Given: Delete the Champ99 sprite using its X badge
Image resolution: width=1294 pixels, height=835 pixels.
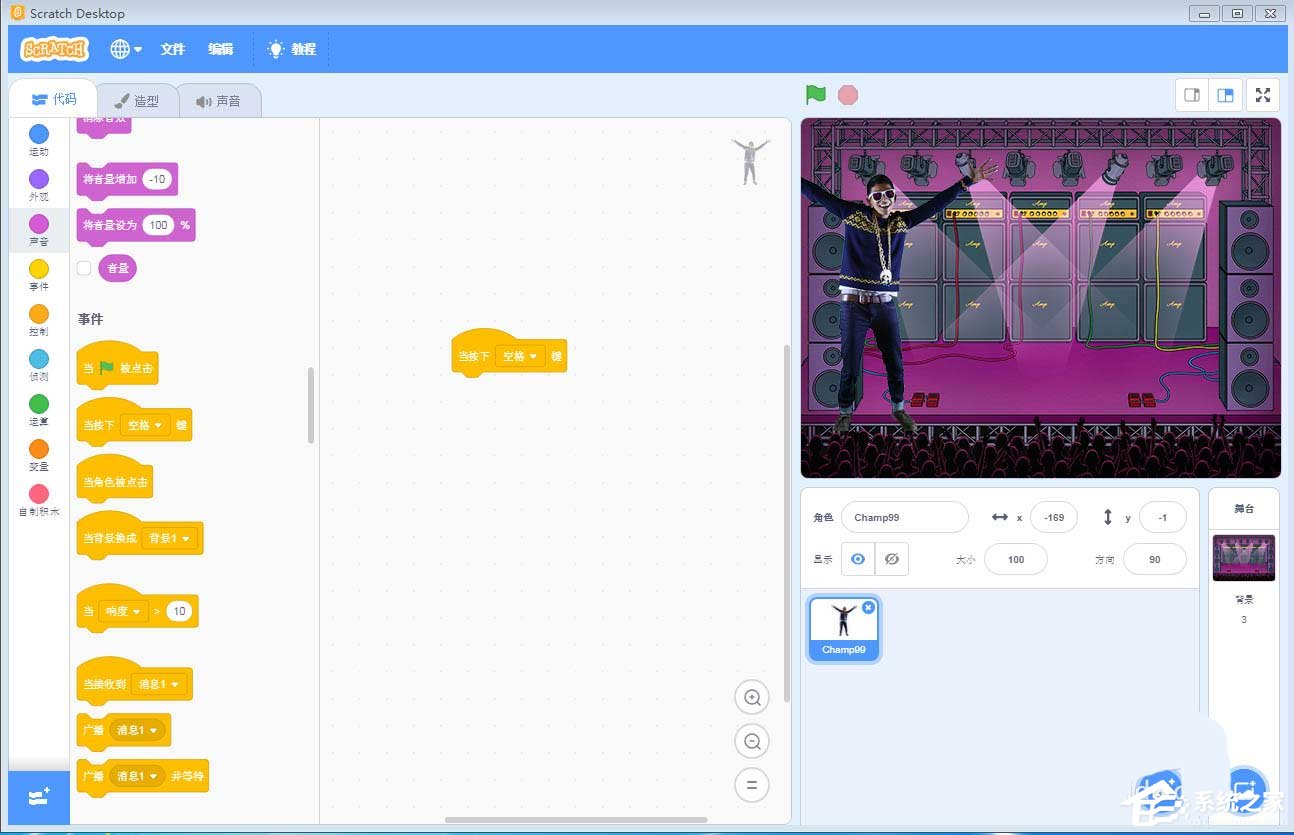Looking at the screenshot, I should coord(867,607).
